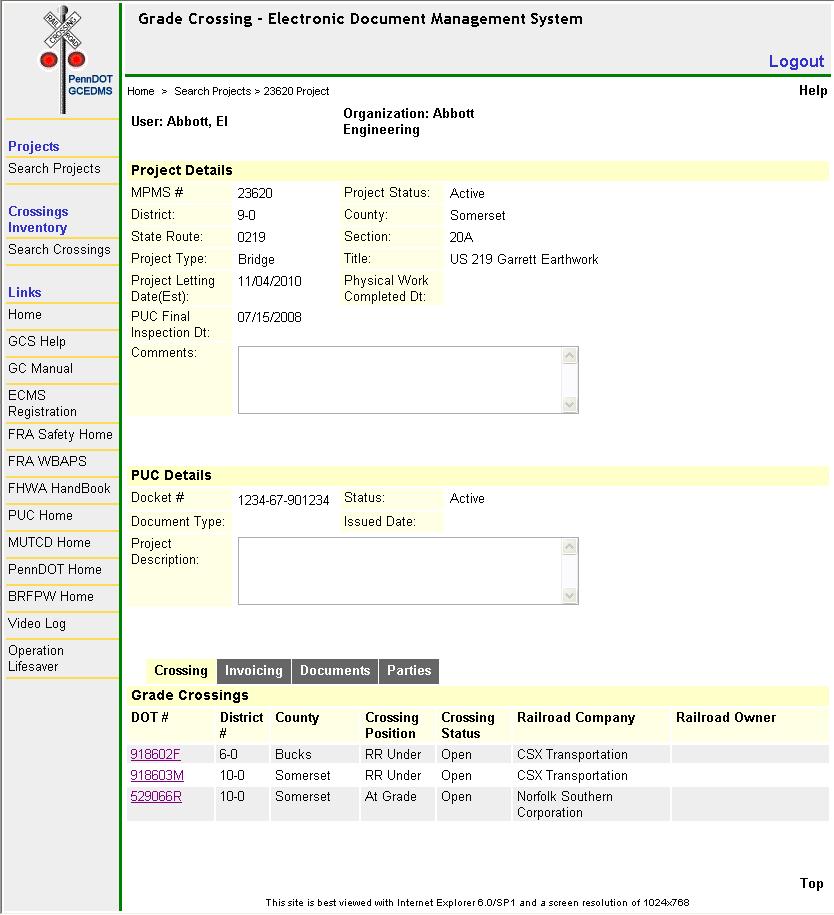Open crossing record 918603M
The image size is (834, 915).
tap(156, 776)
